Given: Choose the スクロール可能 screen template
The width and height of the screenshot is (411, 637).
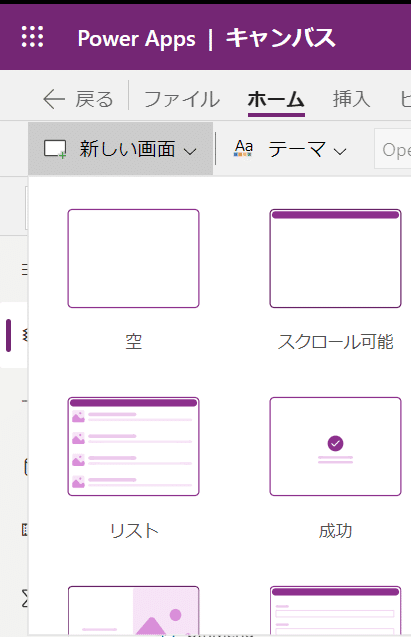Looking at the screenshot, I should [335, 258].
